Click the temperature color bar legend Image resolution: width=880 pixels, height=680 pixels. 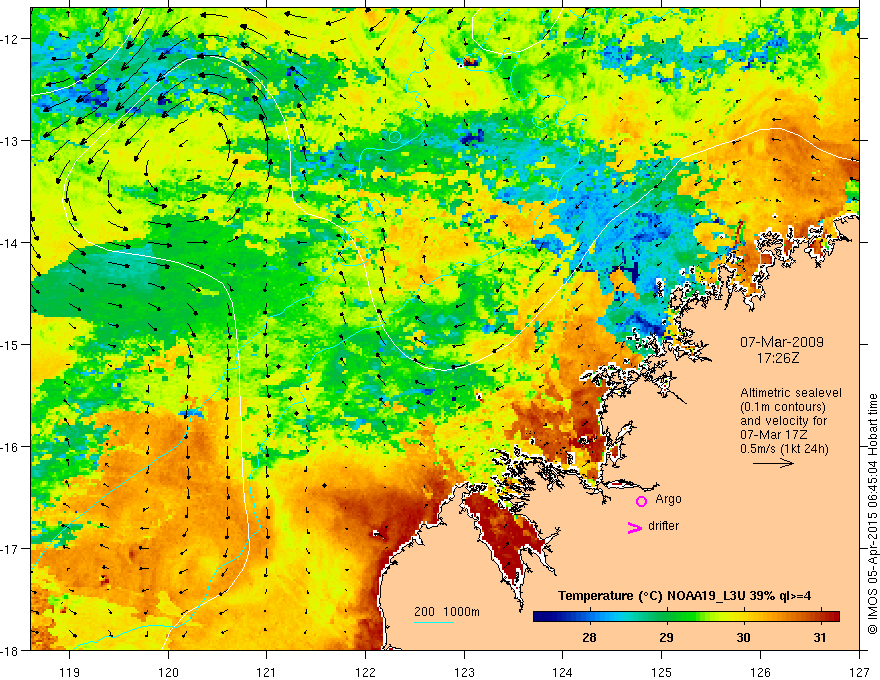686,617
